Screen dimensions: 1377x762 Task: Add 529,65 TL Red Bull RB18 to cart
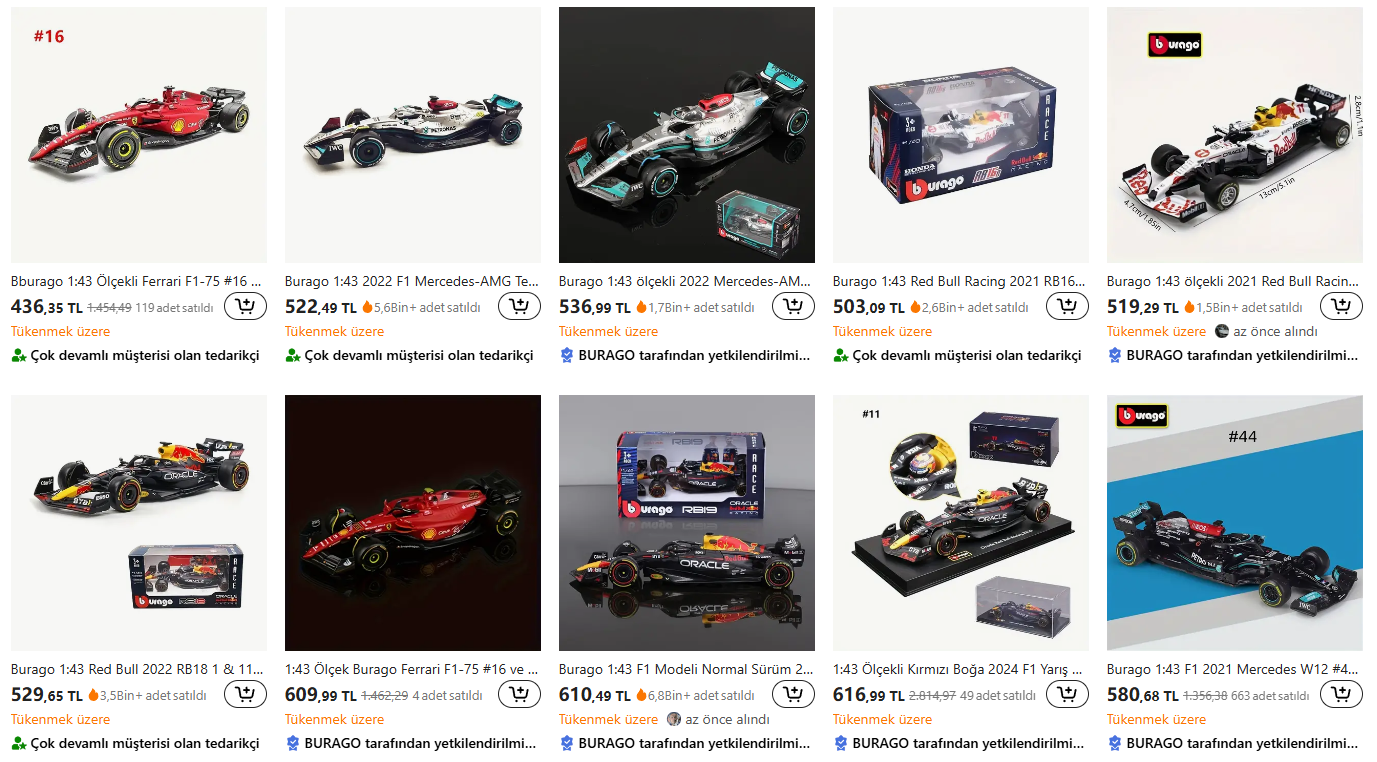245,694
